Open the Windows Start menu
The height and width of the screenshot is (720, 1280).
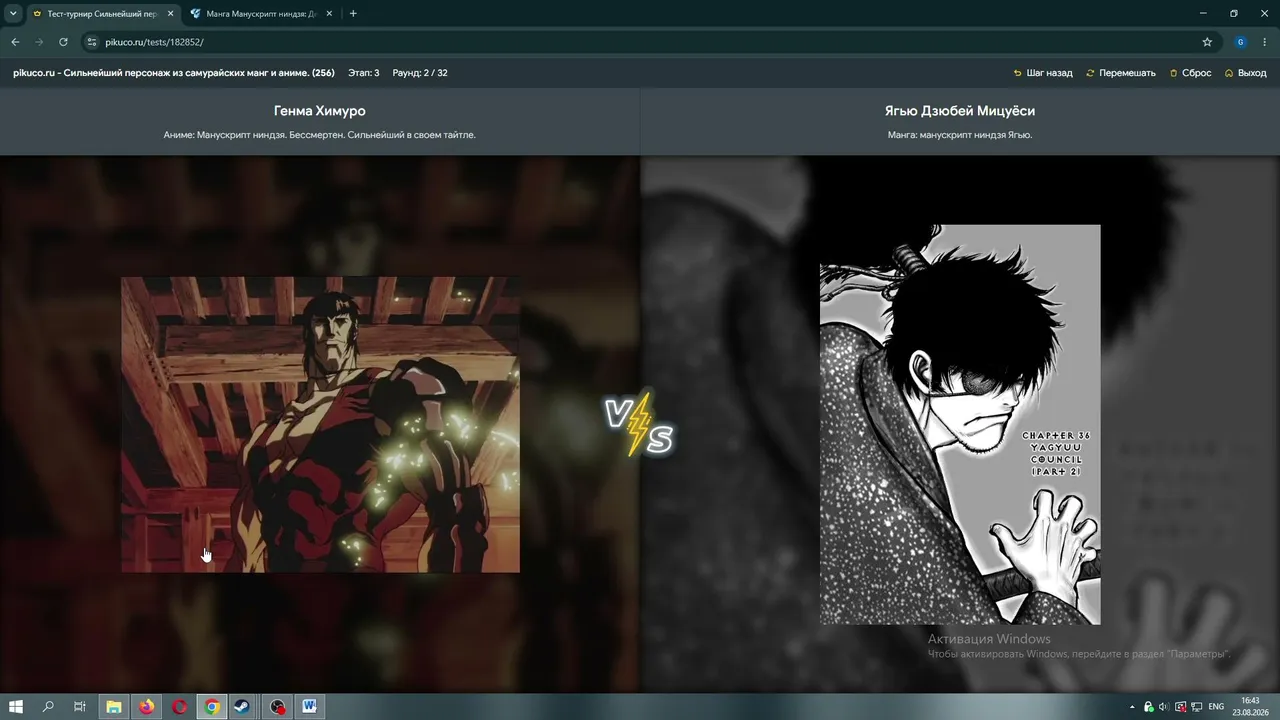[16, 707]
